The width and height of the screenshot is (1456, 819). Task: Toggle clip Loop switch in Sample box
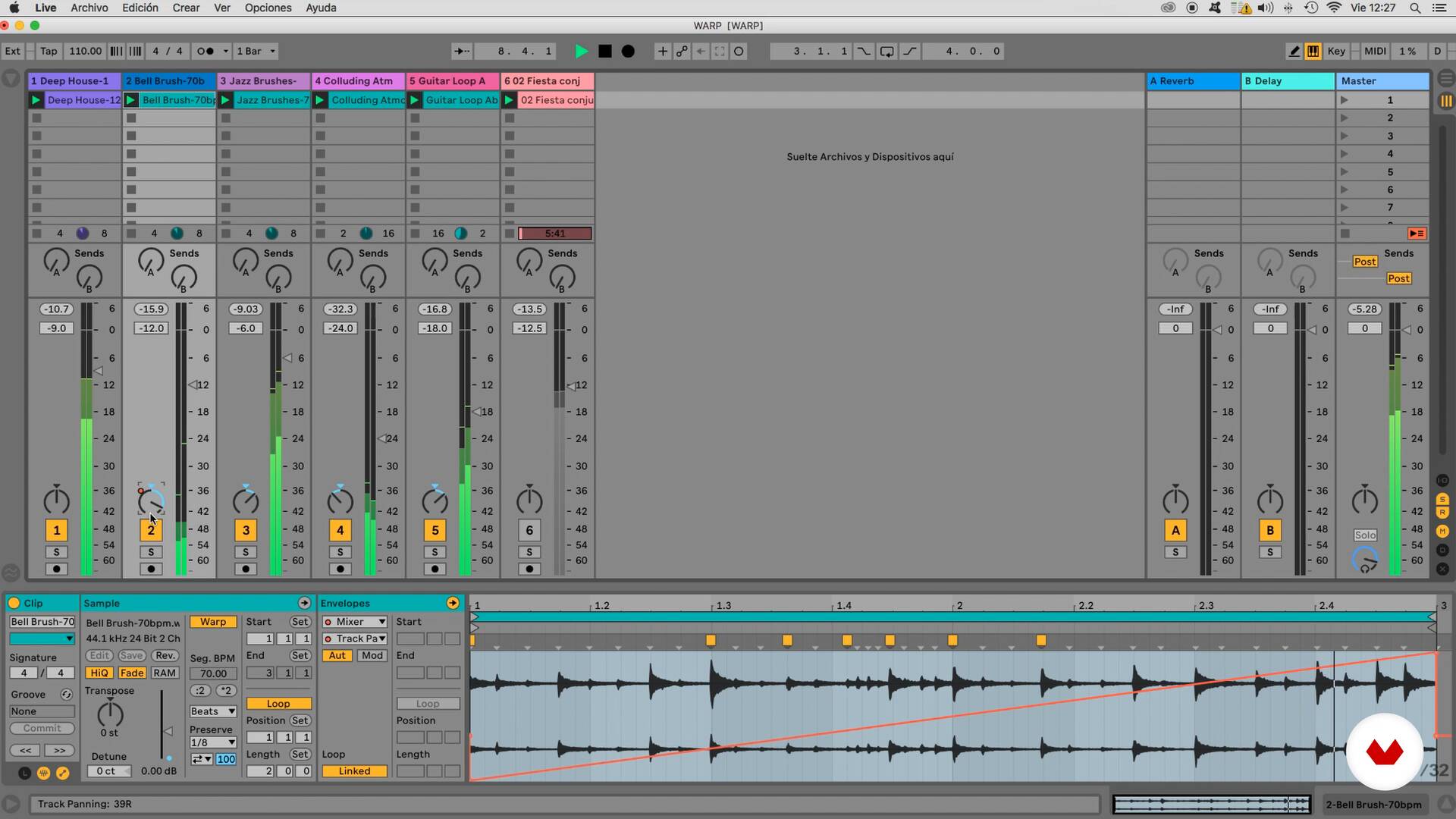pos(278,704)
